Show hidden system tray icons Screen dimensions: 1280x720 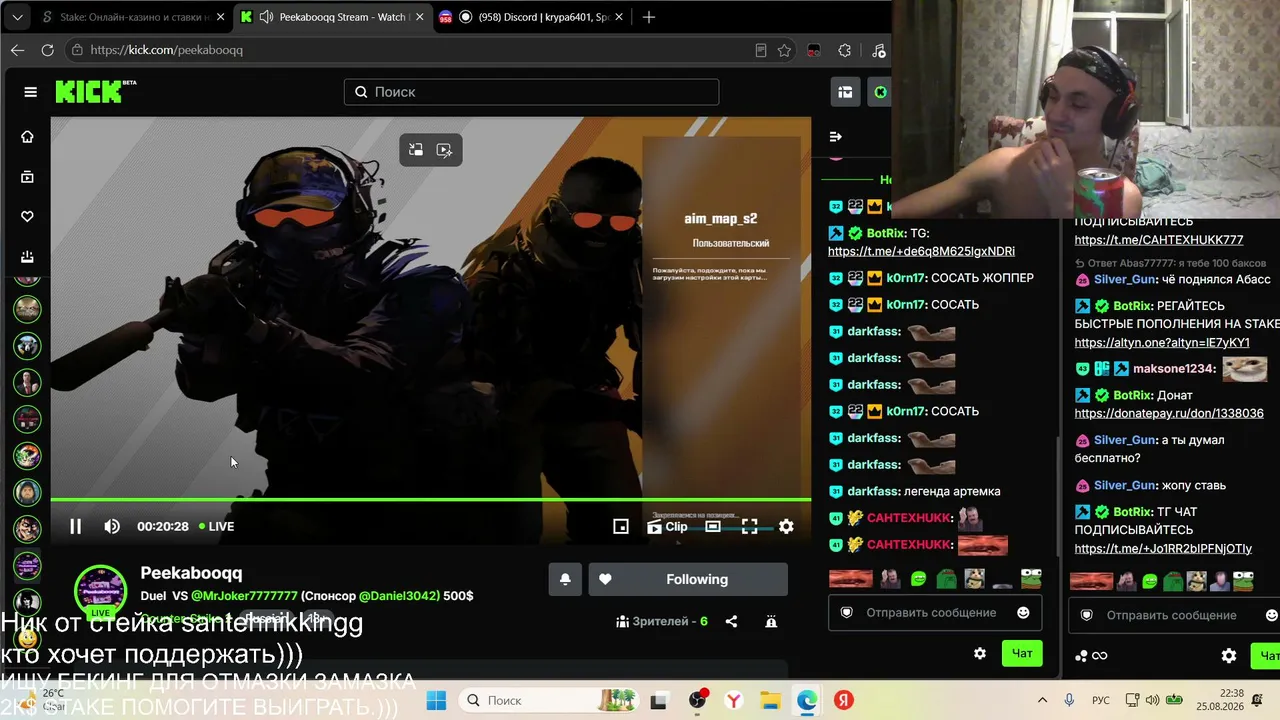1042,700
